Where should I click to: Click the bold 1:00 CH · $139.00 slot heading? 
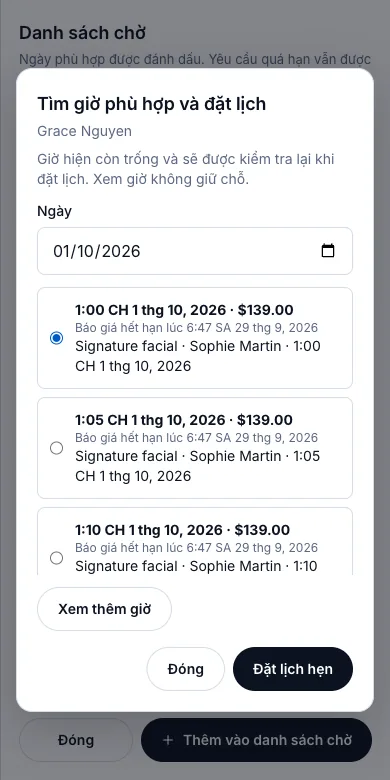pyautogui.click(x=184, y=310)
